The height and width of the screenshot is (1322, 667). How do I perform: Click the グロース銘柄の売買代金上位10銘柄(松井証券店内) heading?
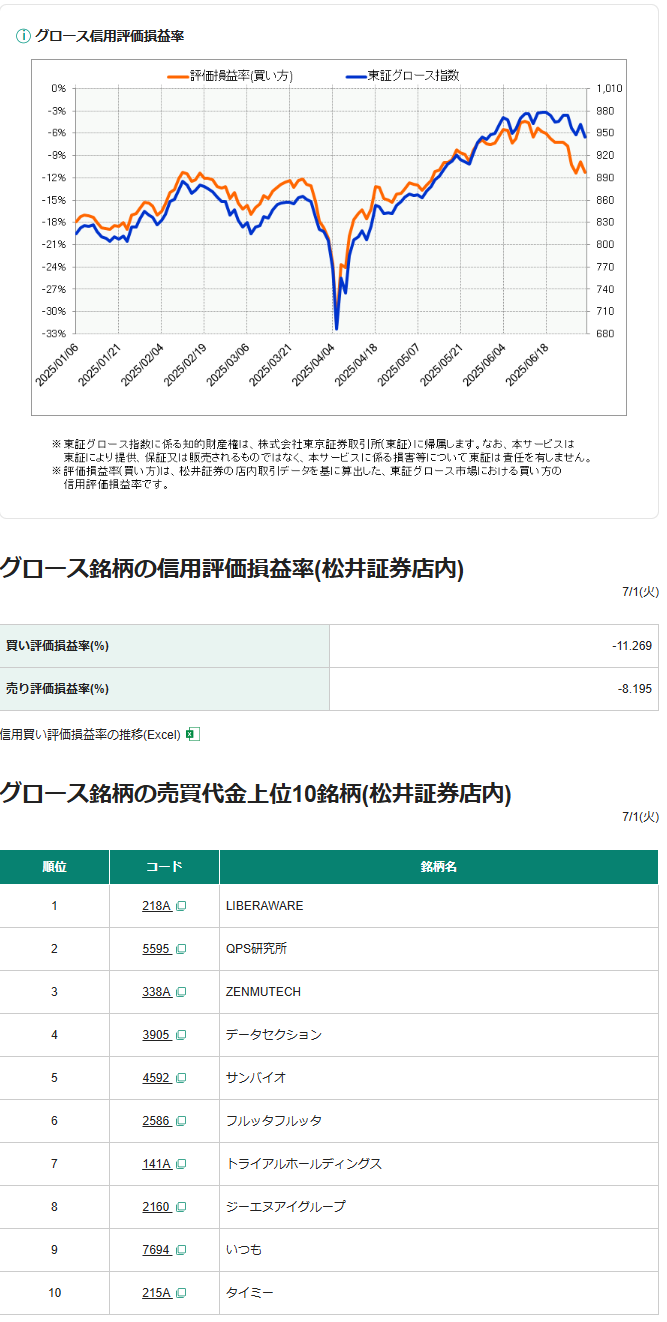255,794
